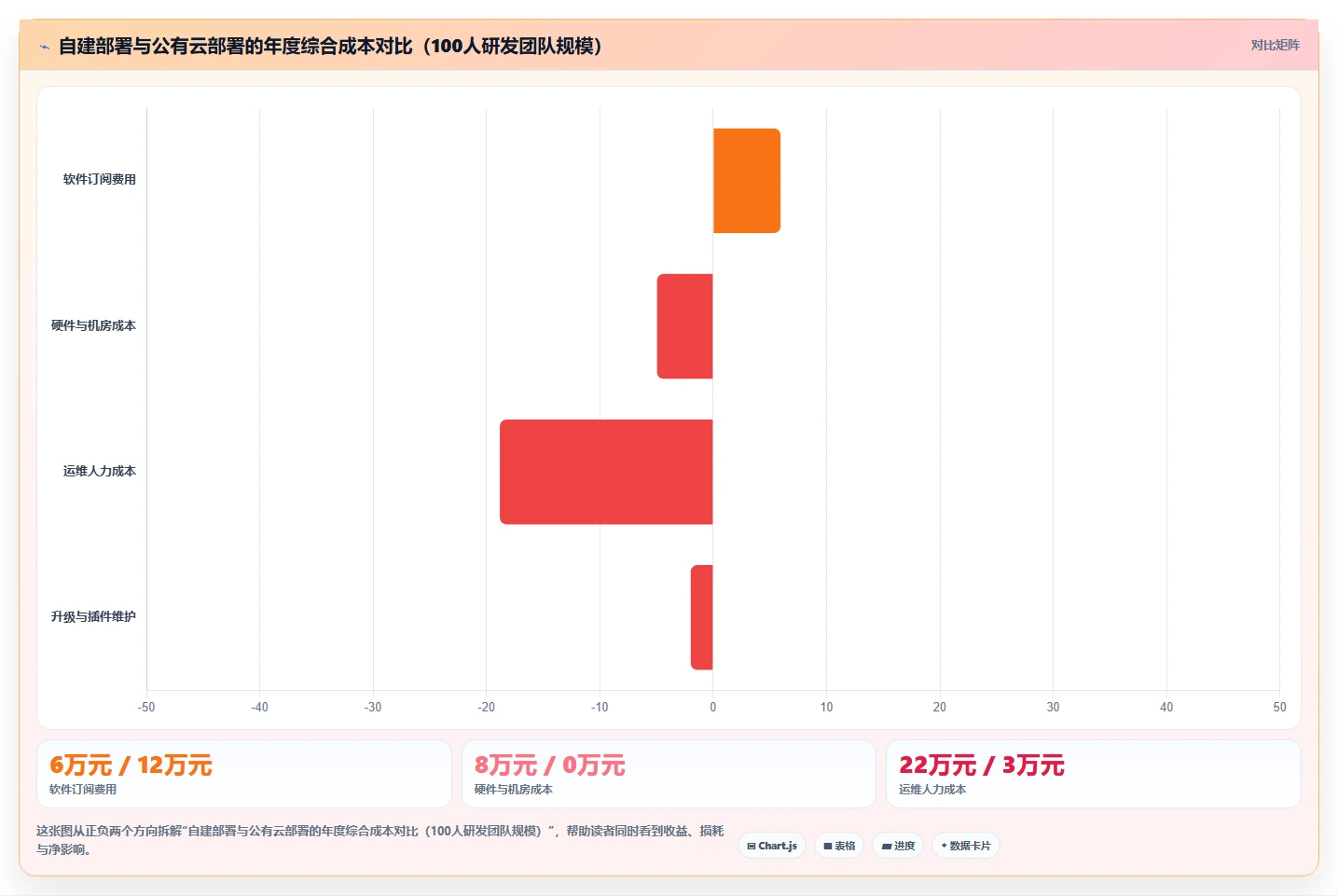Click the x-axis tick label 0
This screenshot has width=1338, height=896.
[713, 707]
